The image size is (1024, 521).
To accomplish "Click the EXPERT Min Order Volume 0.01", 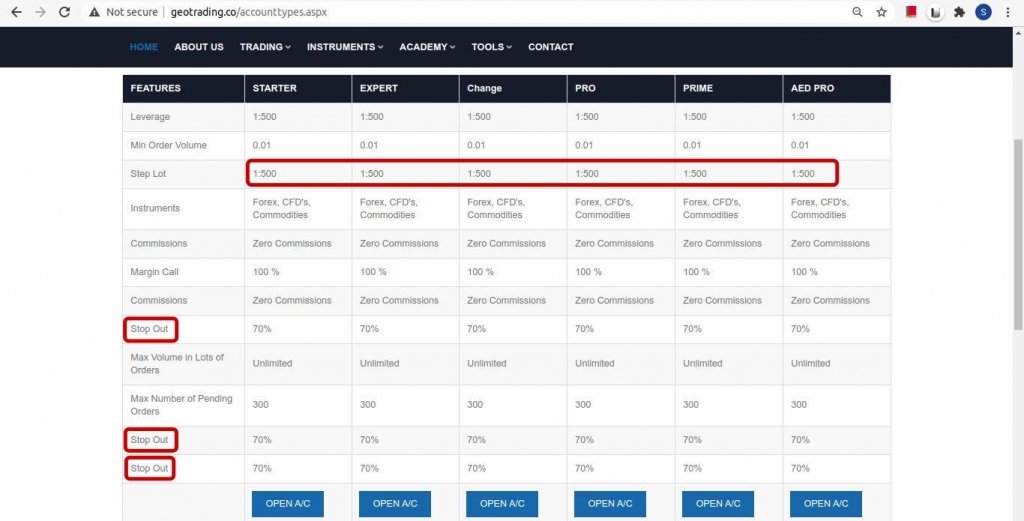I will [x=369, y=145].
